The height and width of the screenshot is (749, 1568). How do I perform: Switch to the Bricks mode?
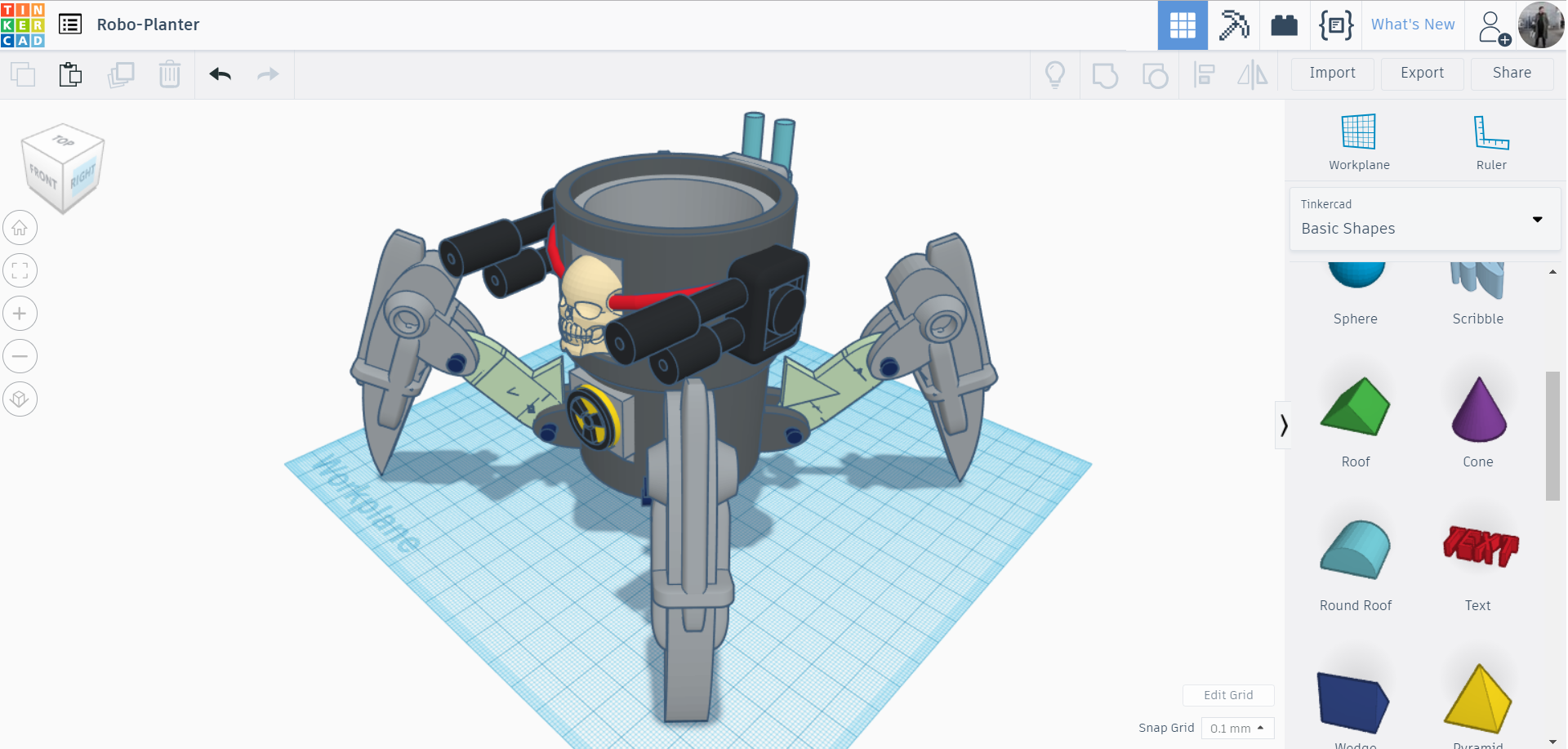pyautogui.click(x=1285, y=25)
